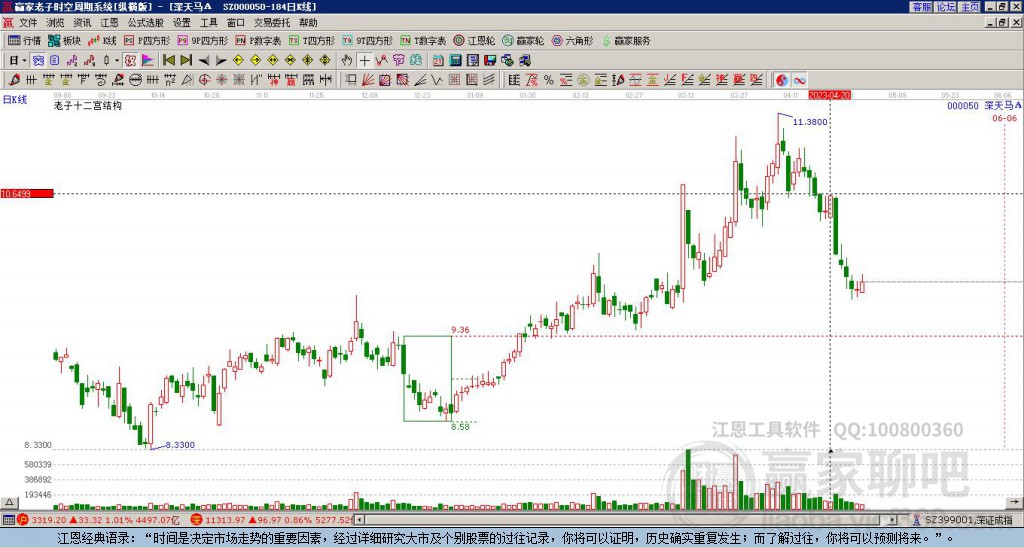Click the 论坛 forum button
Screen dimensions: 1024x548
click(x=946, y=7)
